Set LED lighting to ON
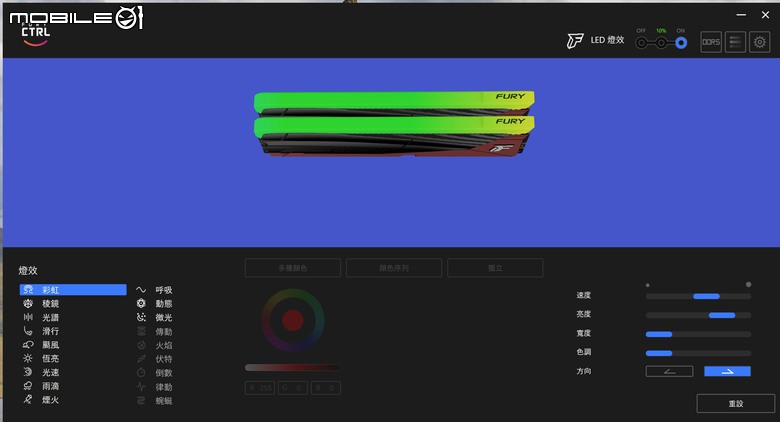 pos(681,43)
